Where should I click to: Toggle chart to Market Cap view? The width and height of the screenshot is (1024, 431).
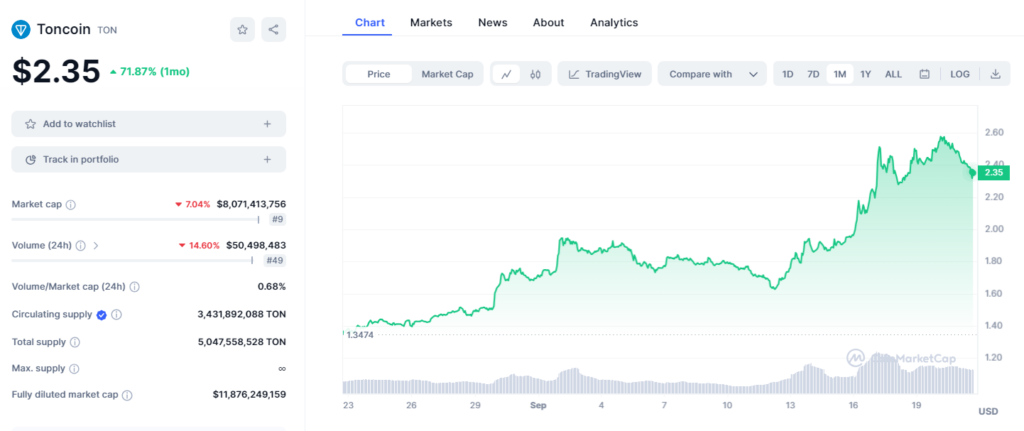pos(447,74)
